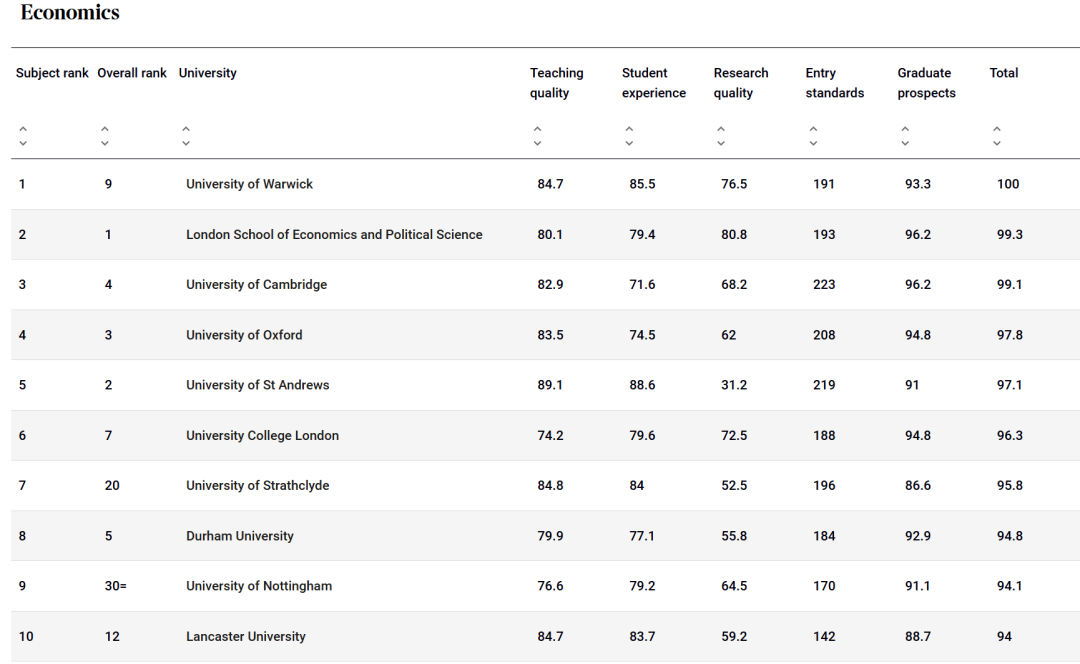This screenshot has width=1080, height=664.
Task: Select University of Nottingham row name
Action: [x=259, y=586]
